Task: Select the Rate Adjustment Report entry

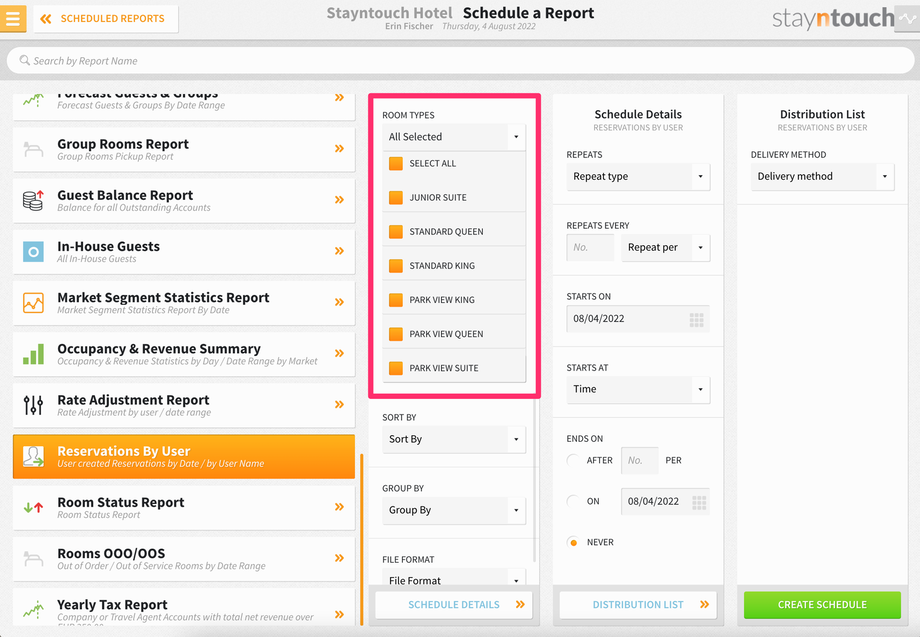Action: click(x=184, y=405)
